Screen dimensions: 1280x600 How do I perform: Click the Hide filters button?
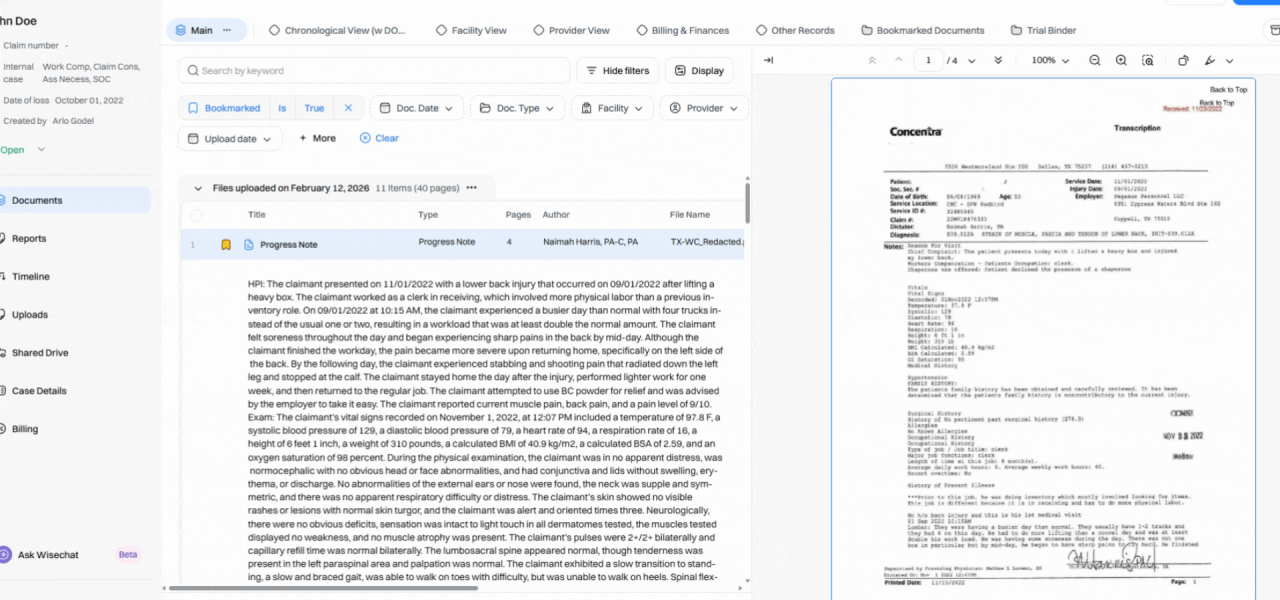(x=617, y=71)
